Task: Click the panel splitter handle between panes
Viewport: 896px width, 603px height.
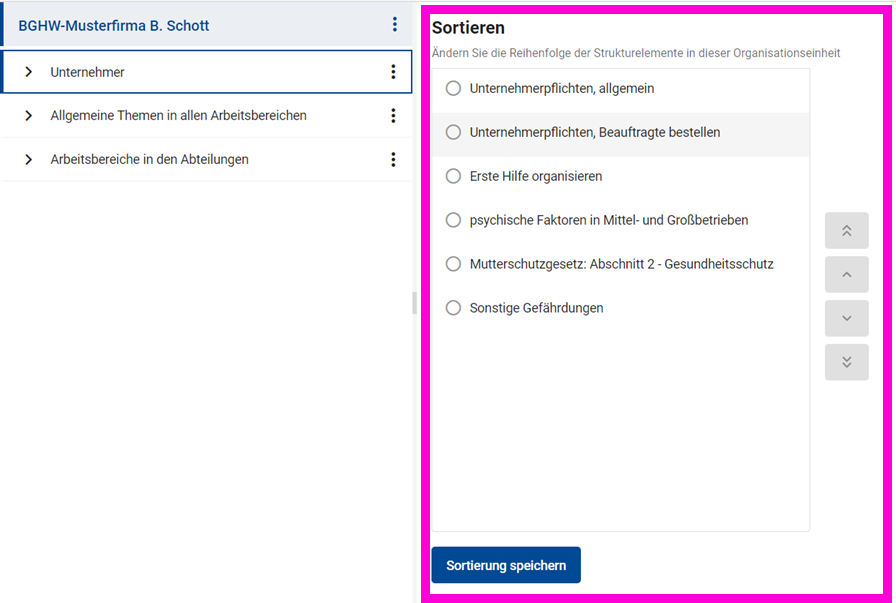Action: point(414,303)
